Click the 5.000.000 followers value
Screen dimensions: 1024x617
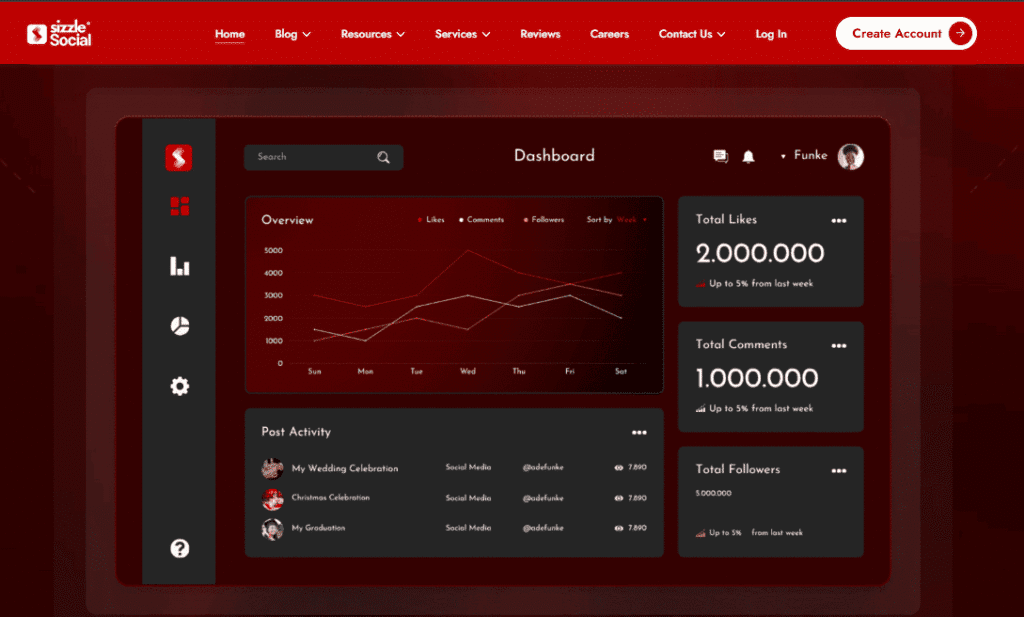(x=713, y=493)
